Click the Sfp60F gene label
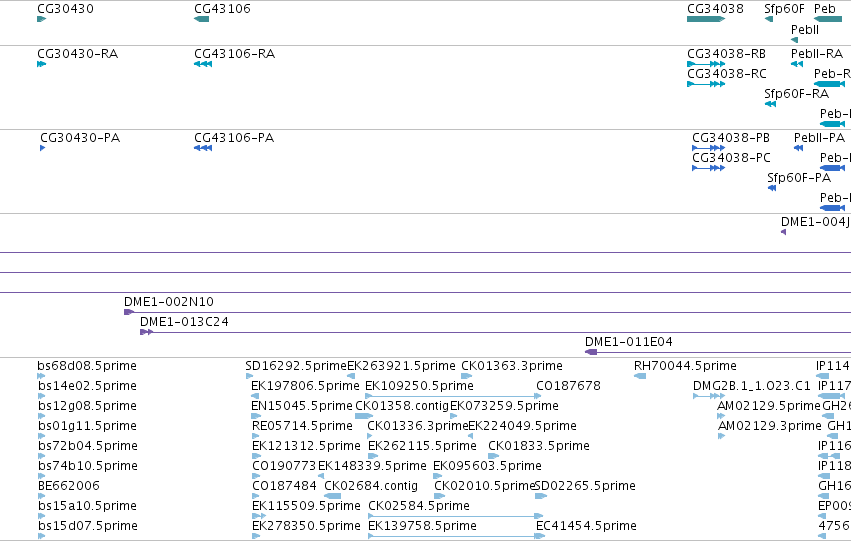The height and width of the screenshot is (541, 851). [784, 9]
